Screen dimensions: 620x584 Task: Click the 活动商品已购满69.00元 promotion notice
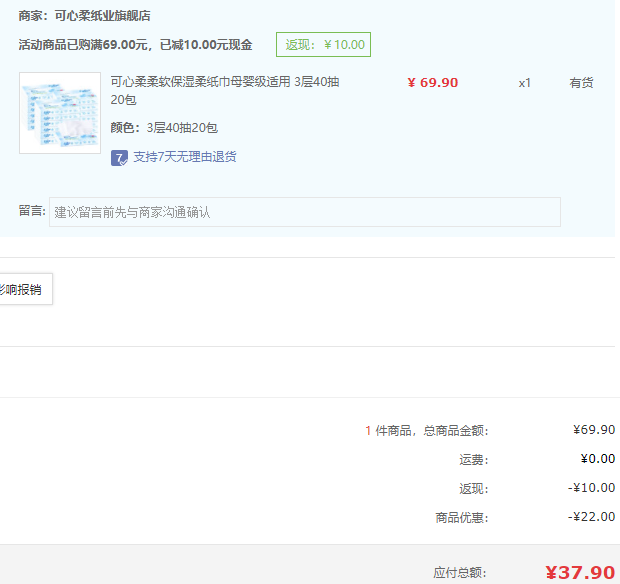coord(135,45)
